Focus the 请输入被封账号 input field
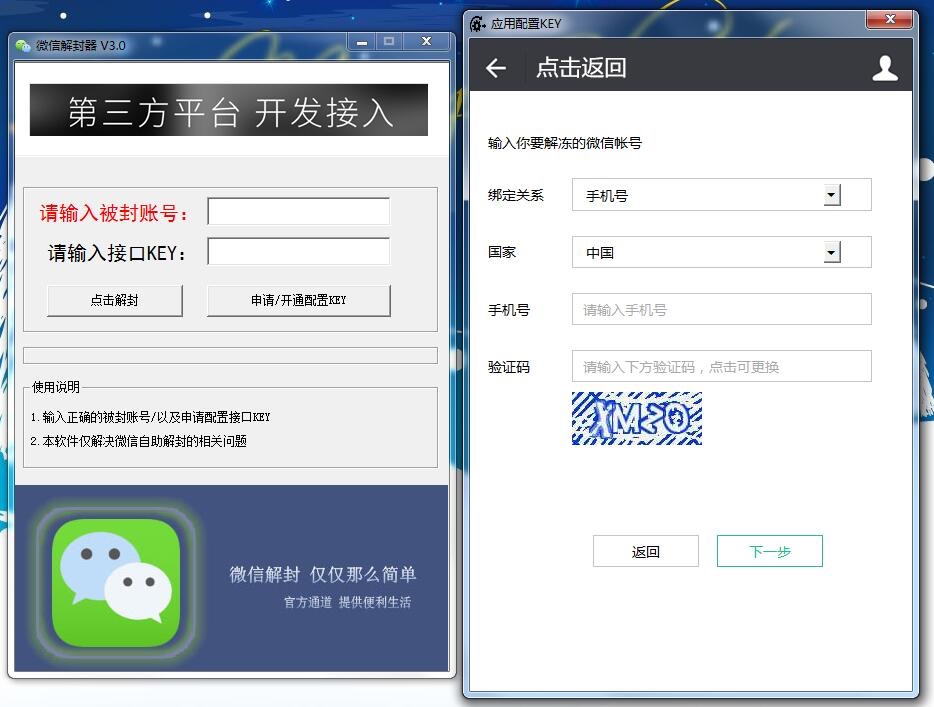Screen dimensions: 934x707 298,211
